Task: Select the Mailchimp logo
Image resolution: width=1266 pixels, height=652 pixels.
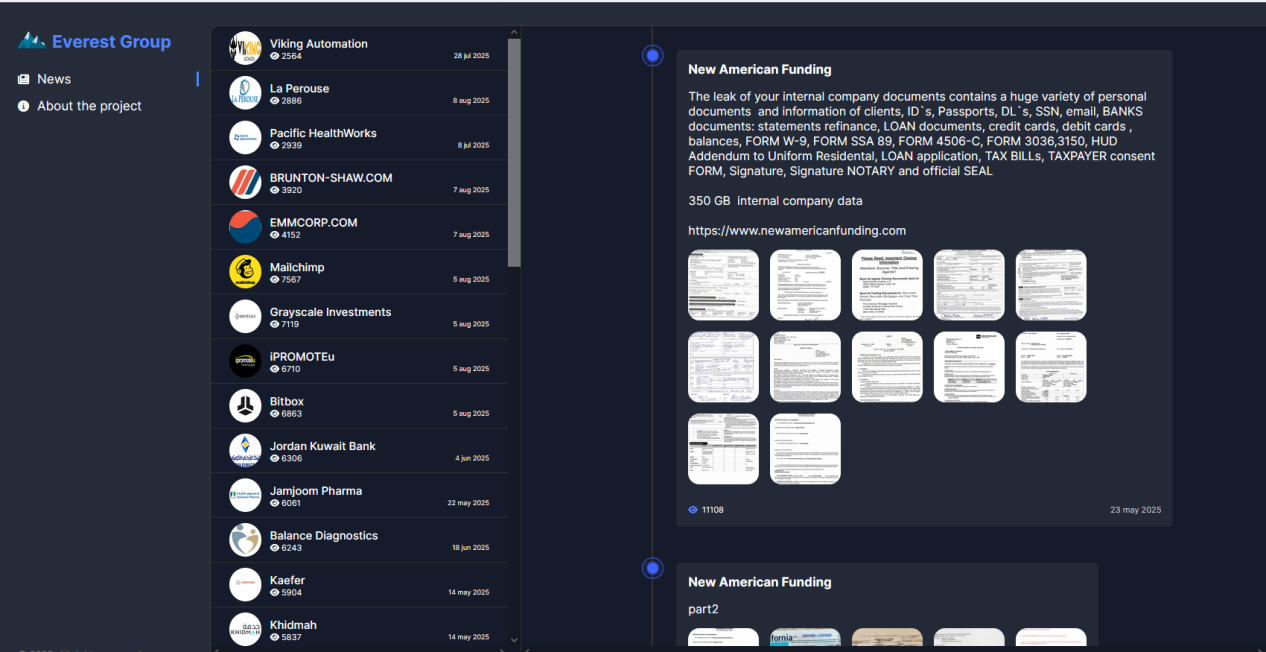Action: [245, 272]
